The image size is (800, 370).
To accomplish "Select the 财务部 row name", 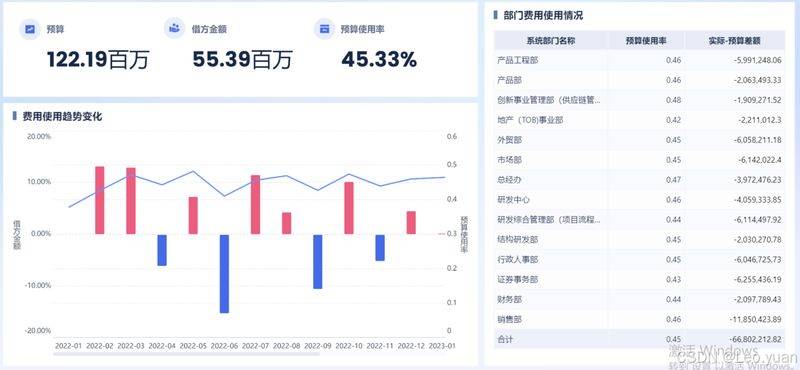I will pos(509,300).
